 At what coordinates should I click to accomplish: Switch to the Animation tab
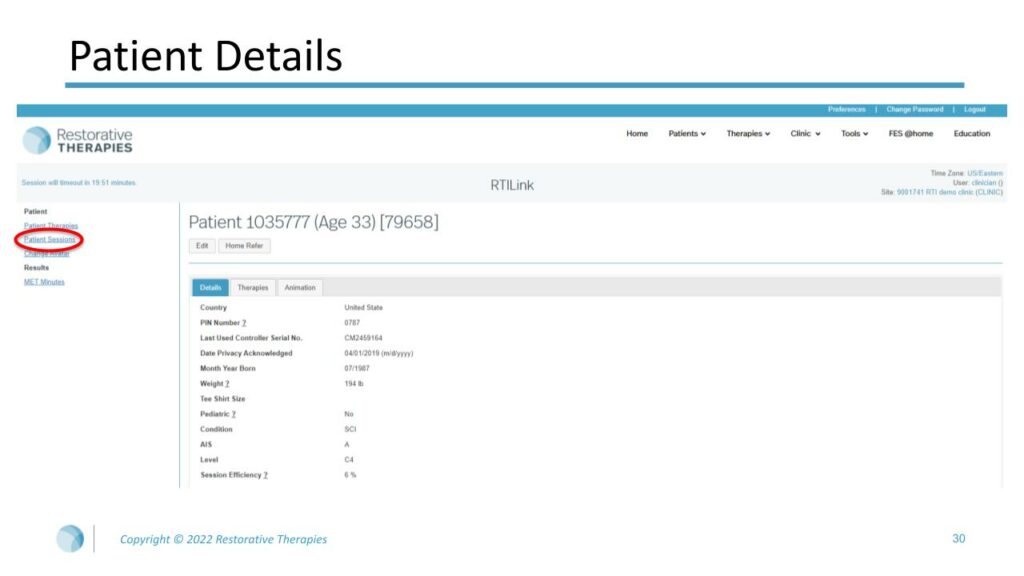point(300,288)
